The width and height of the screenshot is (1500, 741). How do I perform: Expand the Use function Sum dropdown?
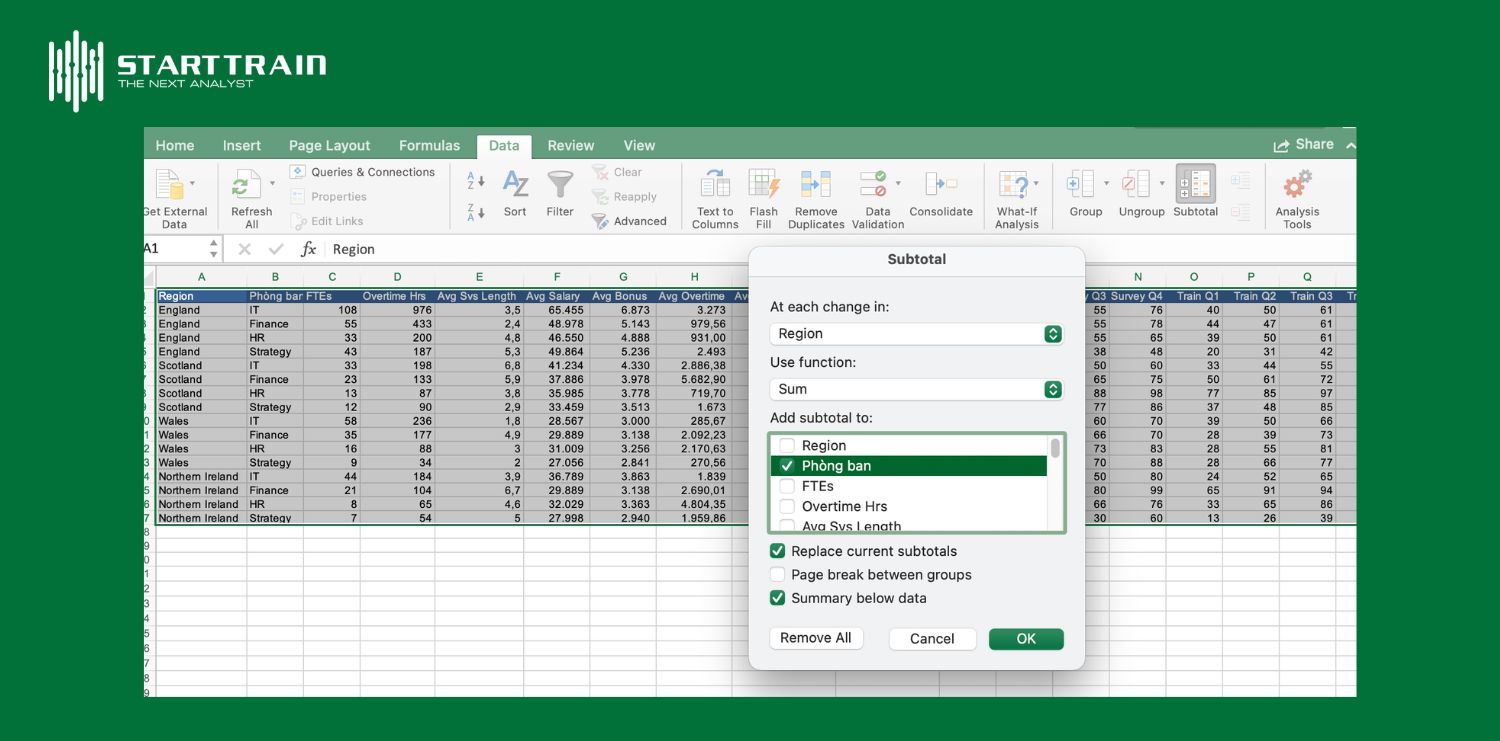915,389
